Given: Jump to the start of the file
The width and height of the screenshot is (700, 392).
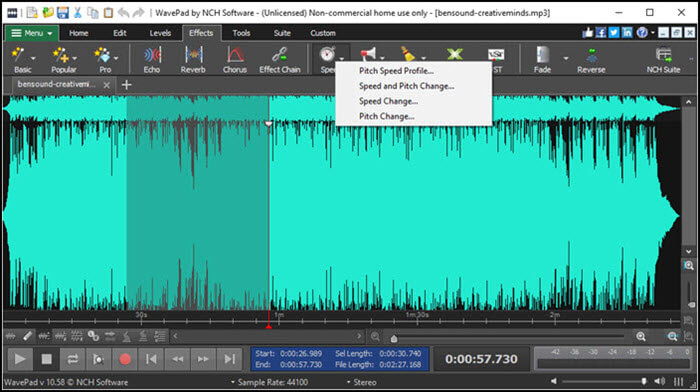Looking at the screenshot, I should pyautogui.click(x=151, y=359).
